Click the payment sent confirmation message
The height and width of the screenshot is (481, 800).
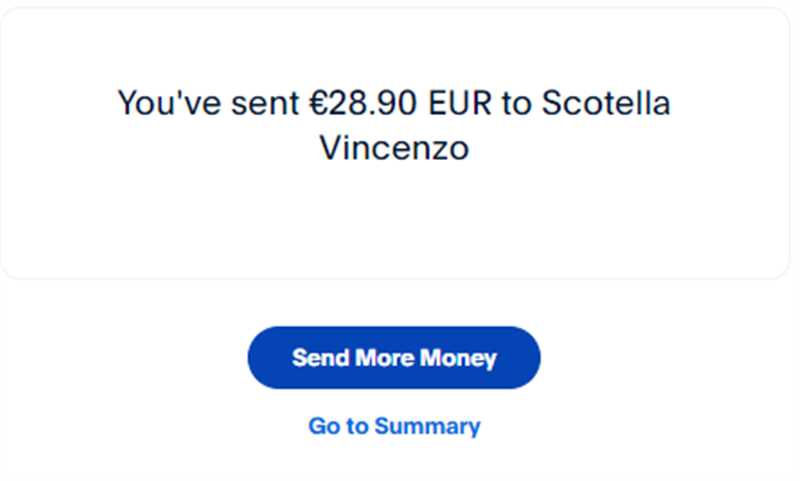(394, 125)
